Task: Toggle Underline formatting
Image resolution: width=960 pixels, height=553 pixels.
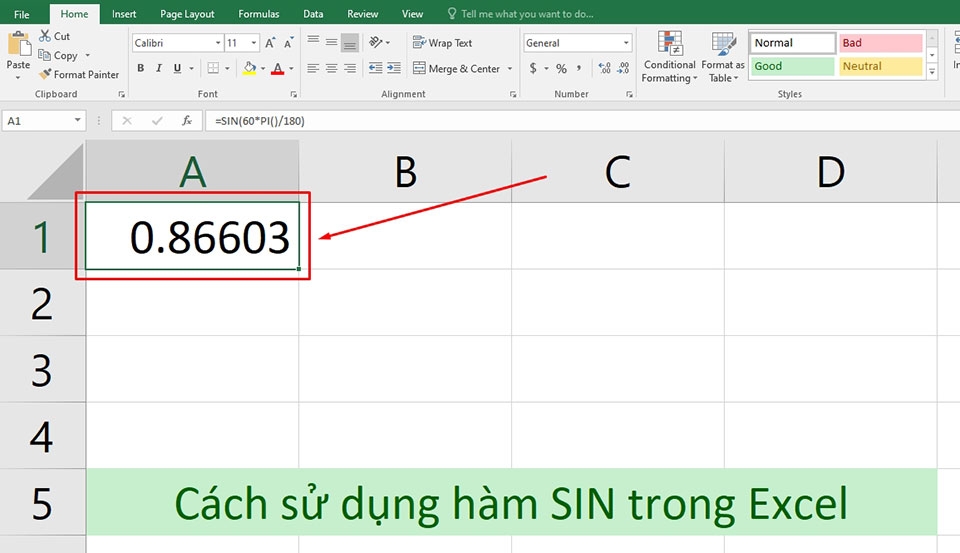Action: tap(178, 68)
